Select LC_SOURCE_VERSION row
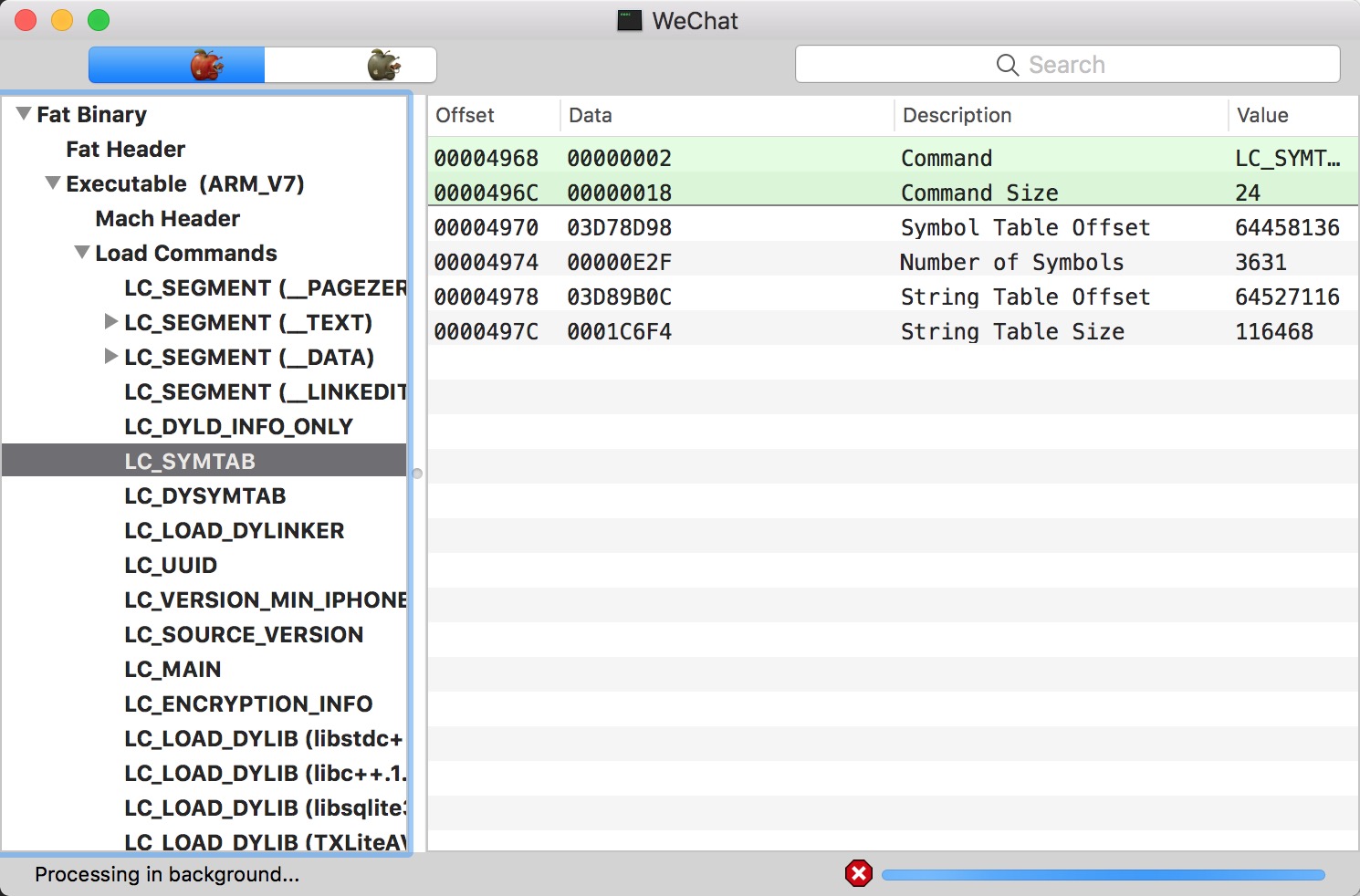The height and width of the screenshot is (896, 1360). tap(204, 634)
